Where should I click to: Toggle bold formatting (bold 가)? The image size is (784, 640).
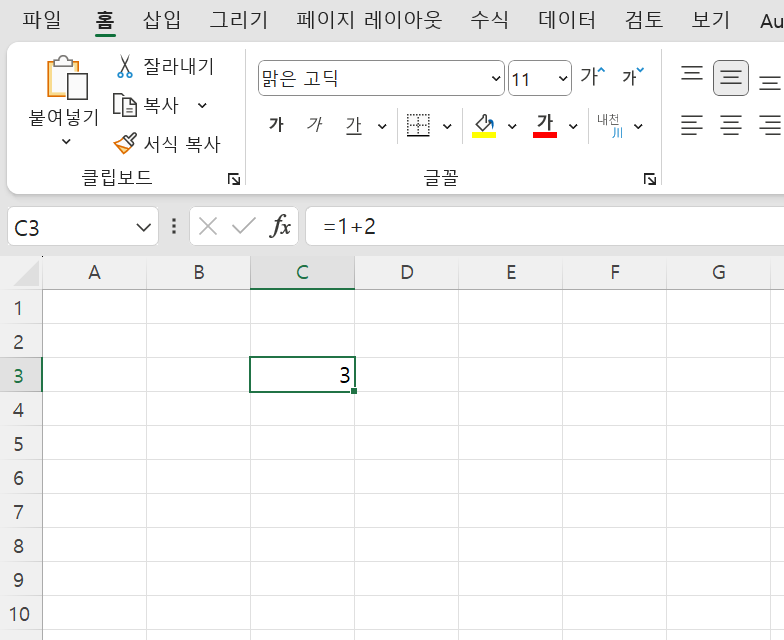[276, 124]
